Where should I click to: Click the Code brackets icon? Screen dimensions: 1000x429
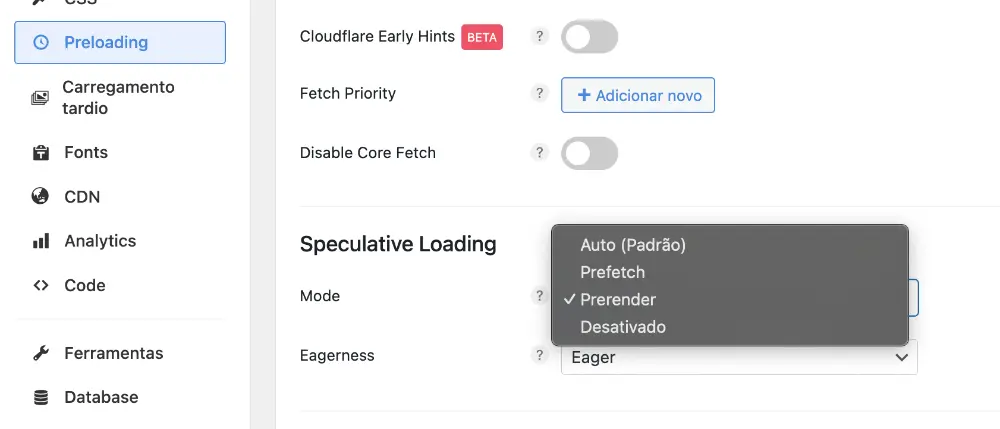tap(41, 285)
